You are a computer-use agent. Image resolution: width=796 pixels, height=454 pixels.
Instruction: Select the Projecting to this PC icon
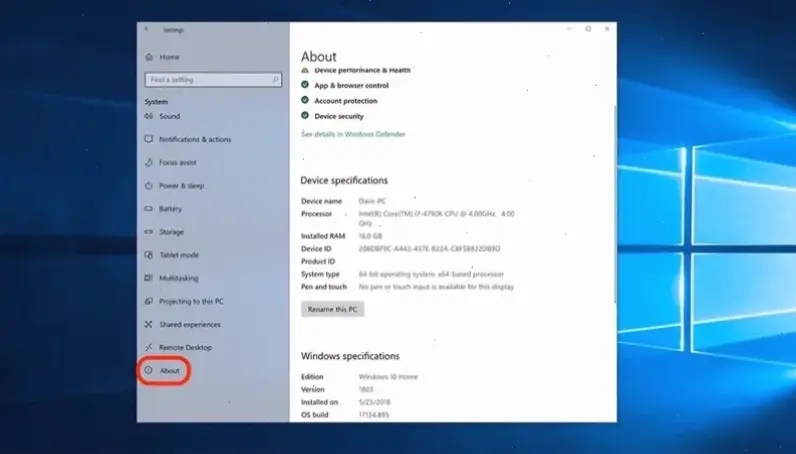pyautogui.click(x=148, y=301)
